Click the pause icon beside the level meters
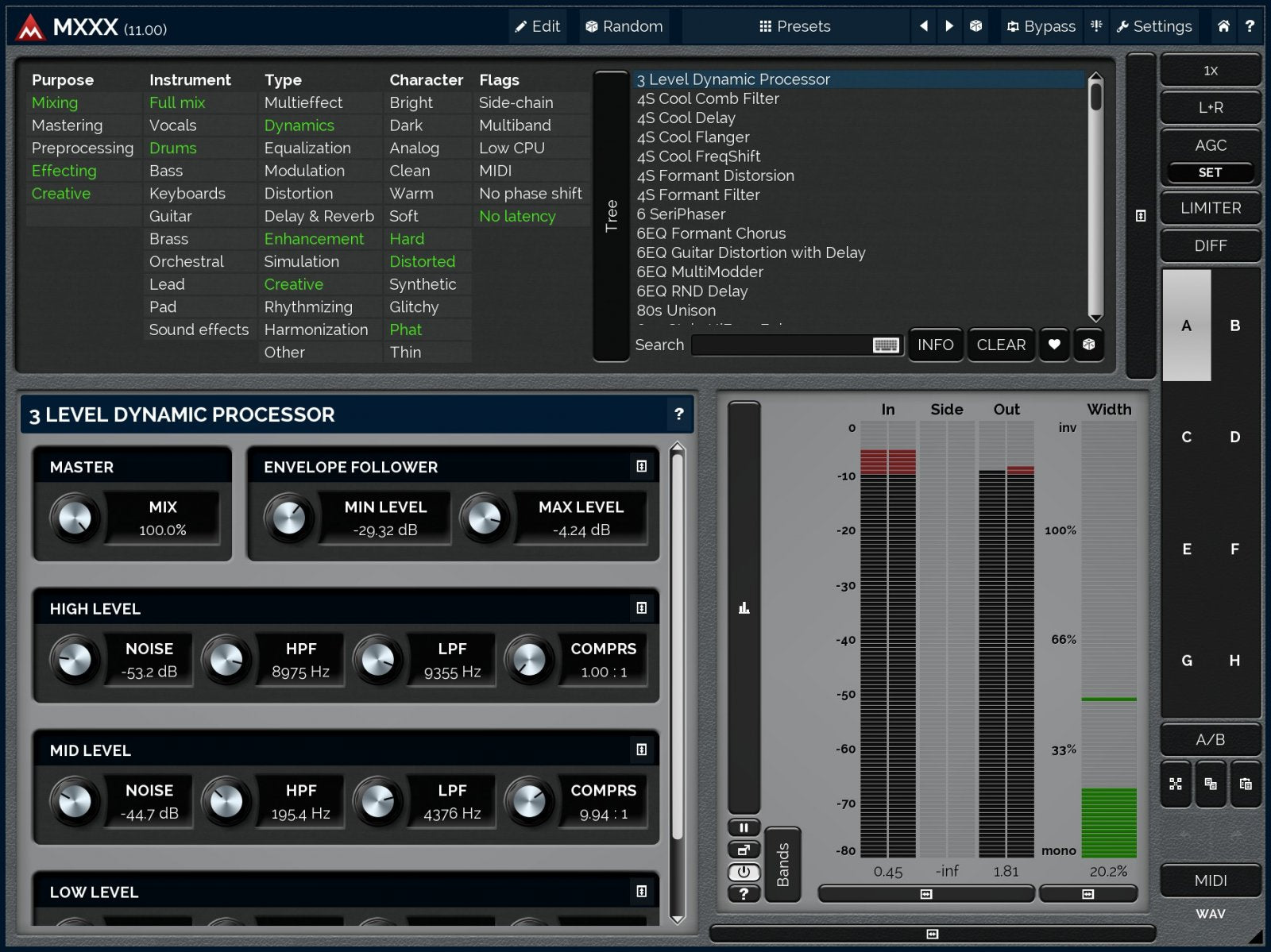 [744, 827]
